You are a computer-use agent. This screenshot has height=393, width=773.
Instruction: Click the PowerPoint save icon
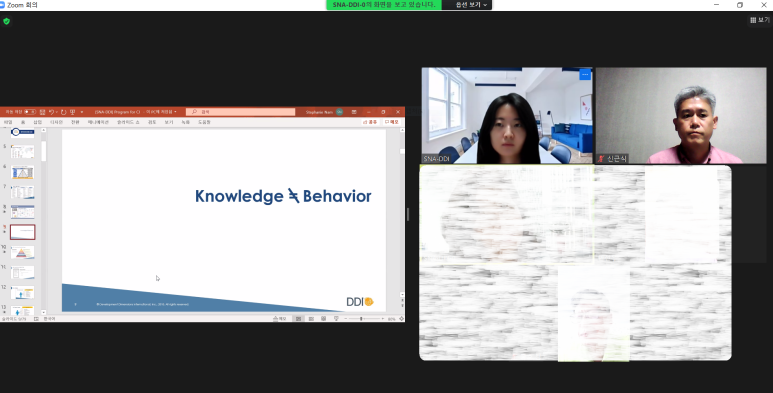point(42,112)
